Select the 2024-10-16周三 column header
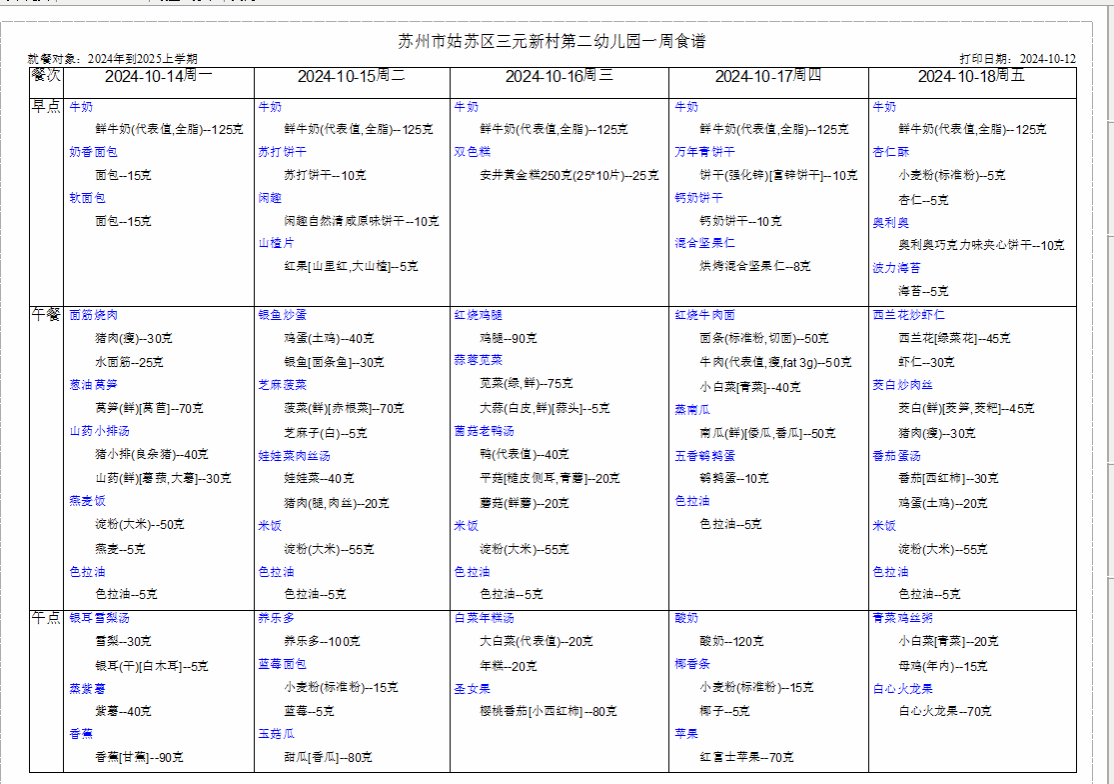Screen dimensions: 1114x784 (559, 76)
